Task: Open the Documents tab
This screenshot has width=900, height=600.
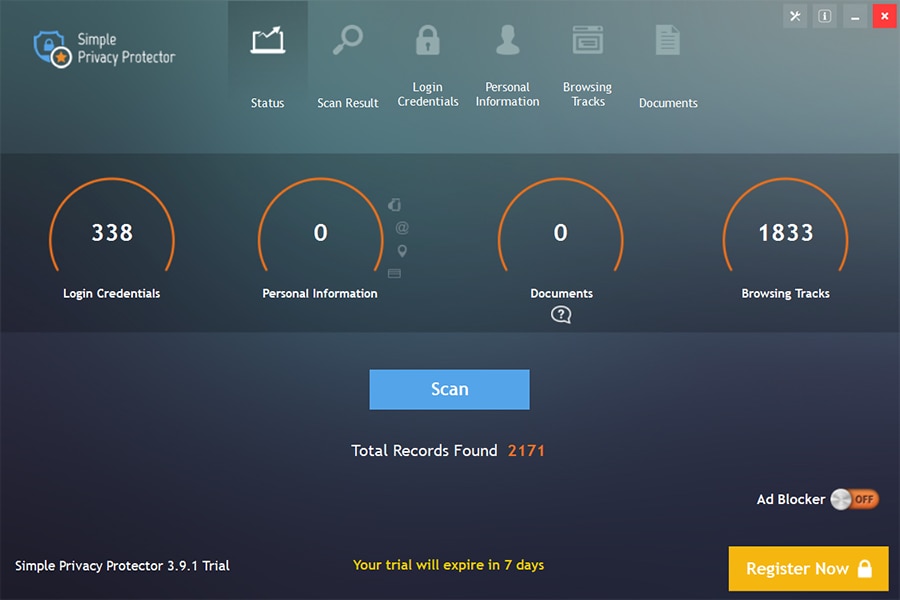Action: (668, 67)
